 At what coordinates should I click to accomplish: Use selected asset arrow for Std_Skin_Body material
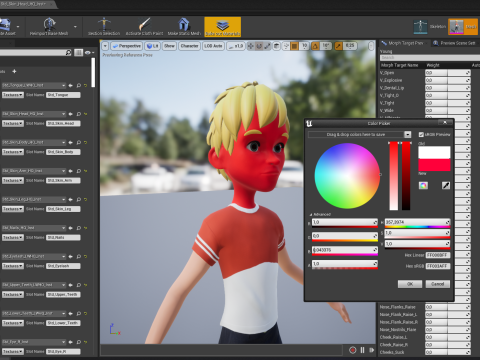point(71,142)
